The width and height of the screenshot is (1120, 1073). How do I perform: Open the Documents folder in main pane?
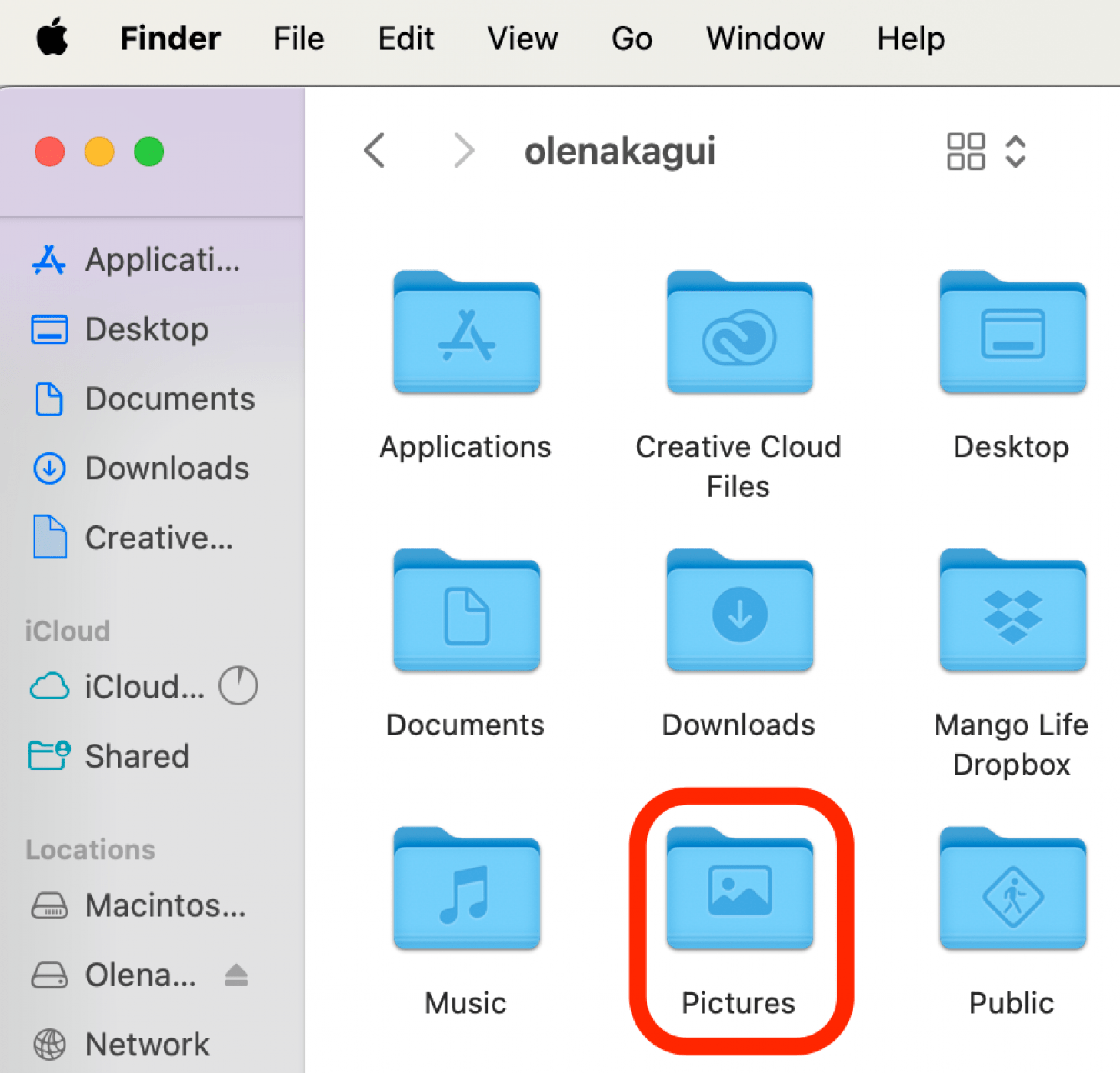pos(466,613)
